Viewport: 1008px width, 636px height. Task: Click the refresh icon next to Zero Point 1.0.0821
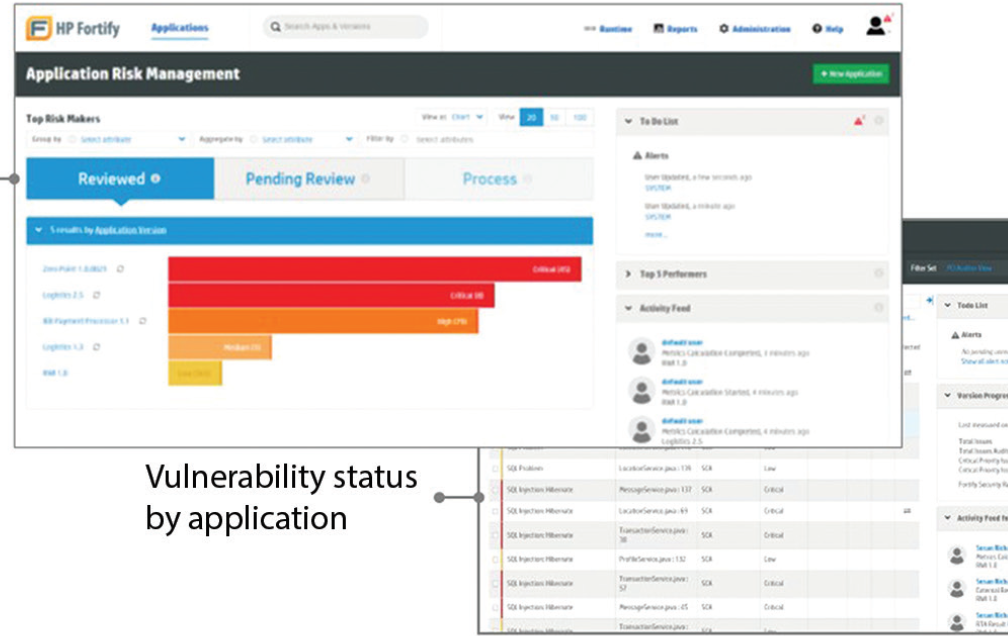[x=120, y=269]
